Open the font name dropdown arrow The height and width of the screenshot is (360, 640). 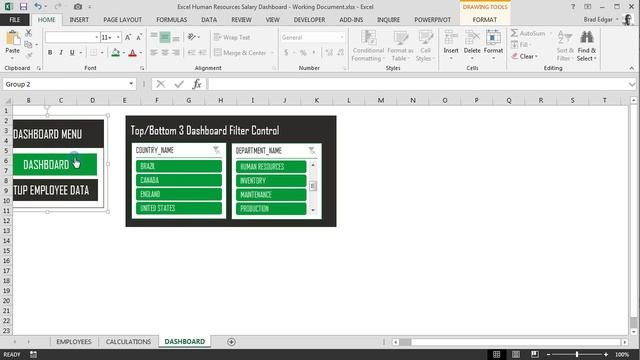click(97, 37)
